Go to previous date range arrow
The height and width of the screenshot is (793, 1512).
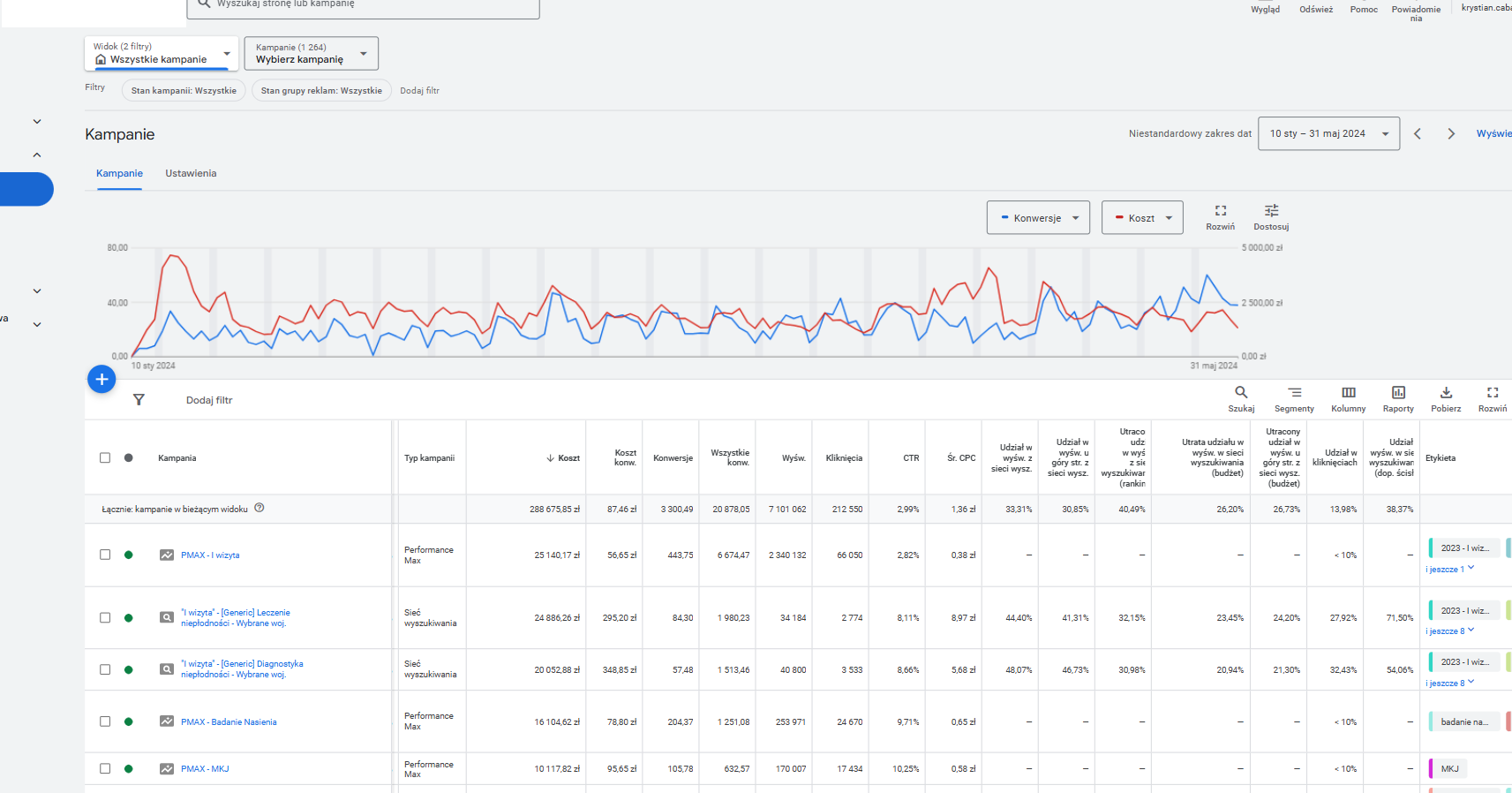pyautogui.click(x=1418, y=134)
